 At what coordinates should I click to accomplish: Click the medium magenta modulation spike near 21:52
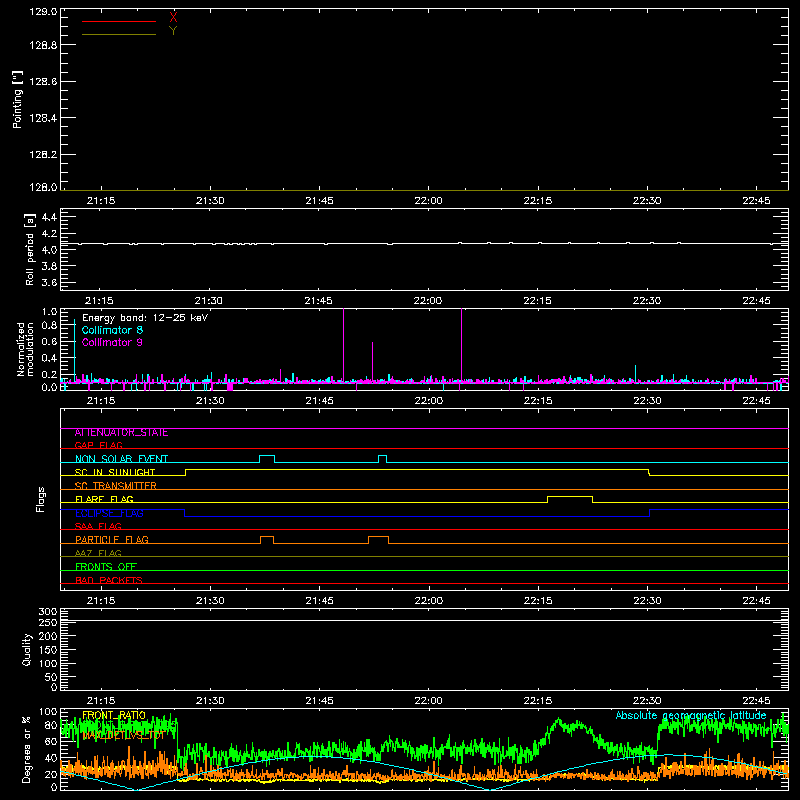372,361
